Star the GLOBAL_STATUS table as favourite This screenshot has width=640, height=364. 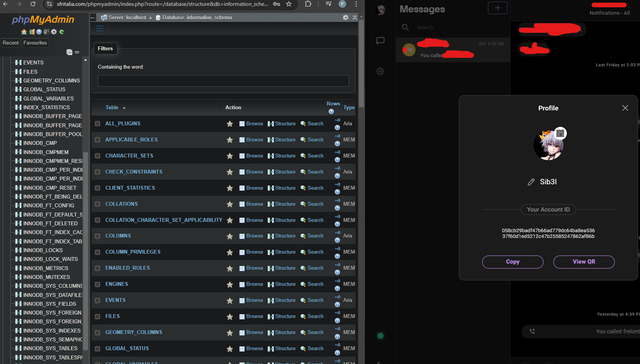[x=230, y=349]
